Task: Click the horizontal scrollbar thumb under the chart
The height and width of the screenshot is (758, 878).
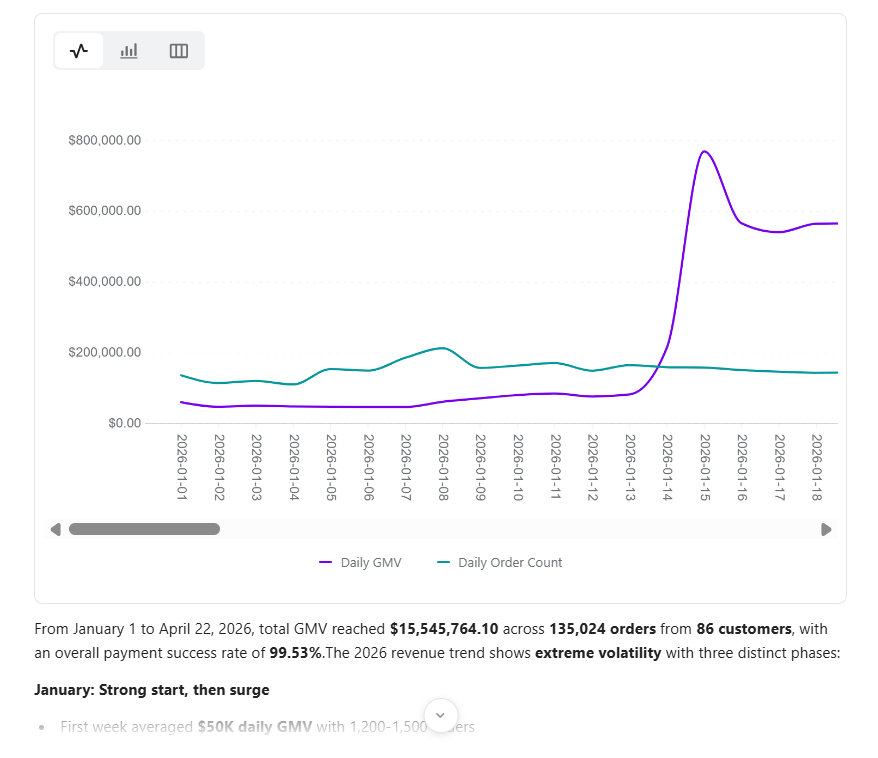Action: (144, 529)
